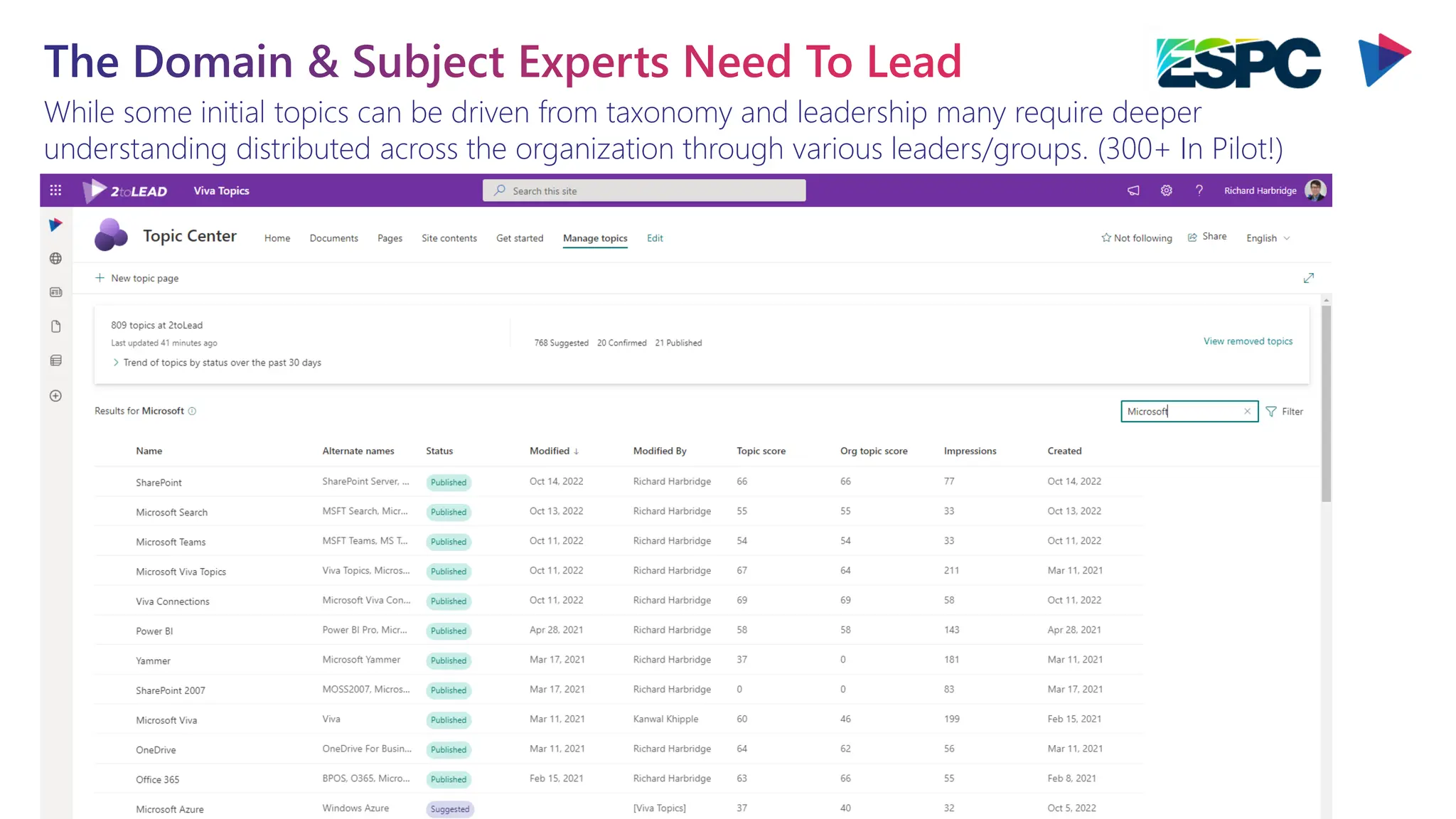Clear the Microsoft search box text

pos(1247,412)
